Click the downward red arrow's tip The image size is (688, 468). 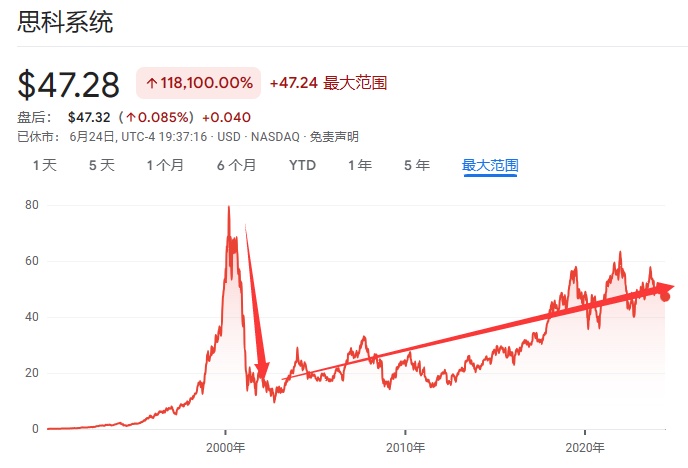pyautogui.click(x=264, y=380)
